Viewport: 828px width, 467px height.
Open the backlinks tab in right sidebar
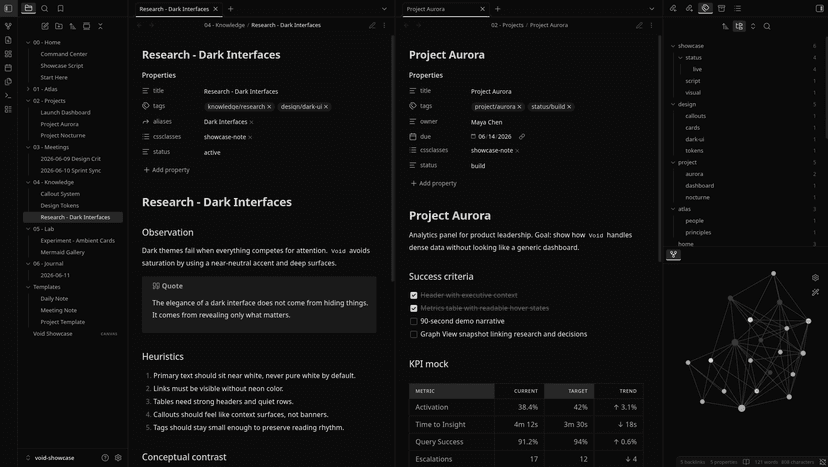pyautogui.click(x=673, y=8)
